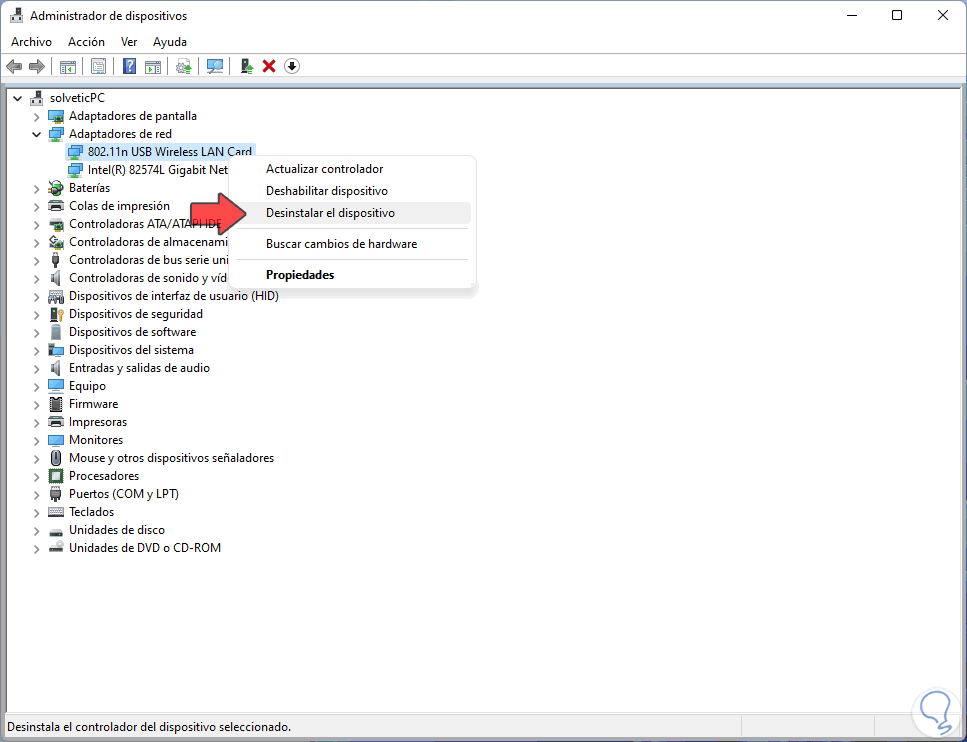Click the Dispositivos de seguridad key icon

point(56,314)
